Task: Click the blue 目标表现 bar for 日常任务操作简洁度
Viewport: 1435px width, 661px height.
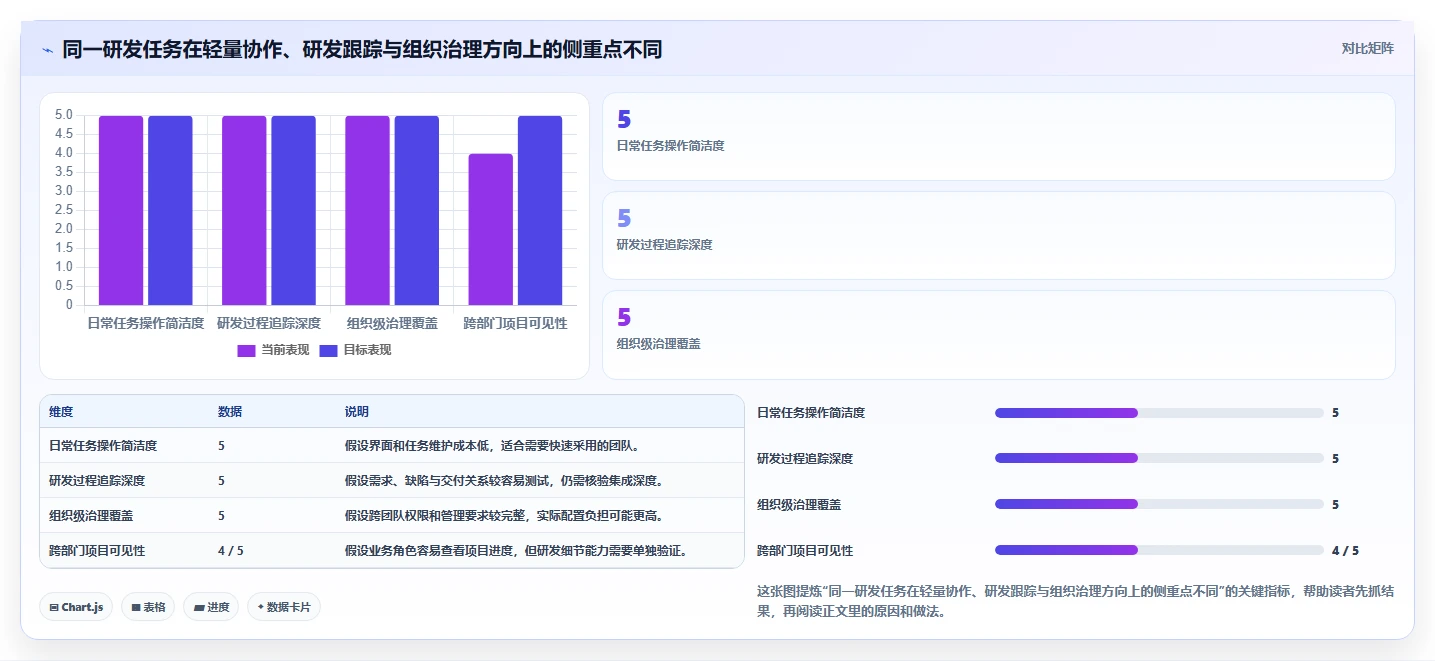Action: click(170, 210)
